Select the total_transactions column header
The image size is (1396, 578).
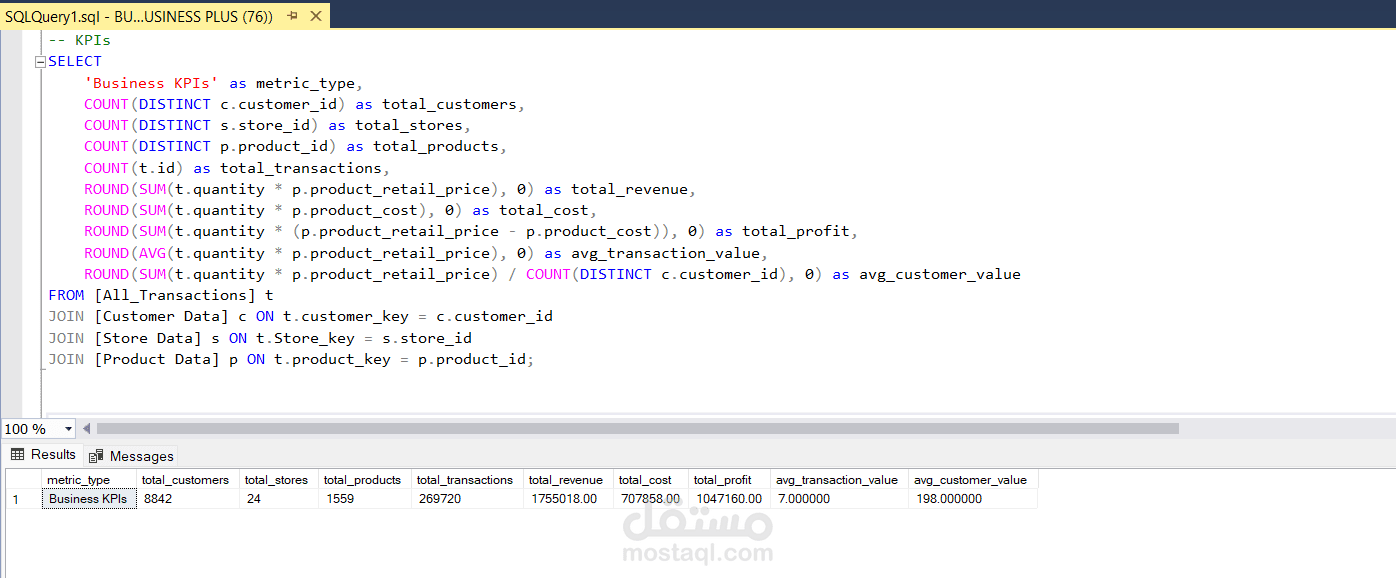pyautogui.click(x=467, y=480)
